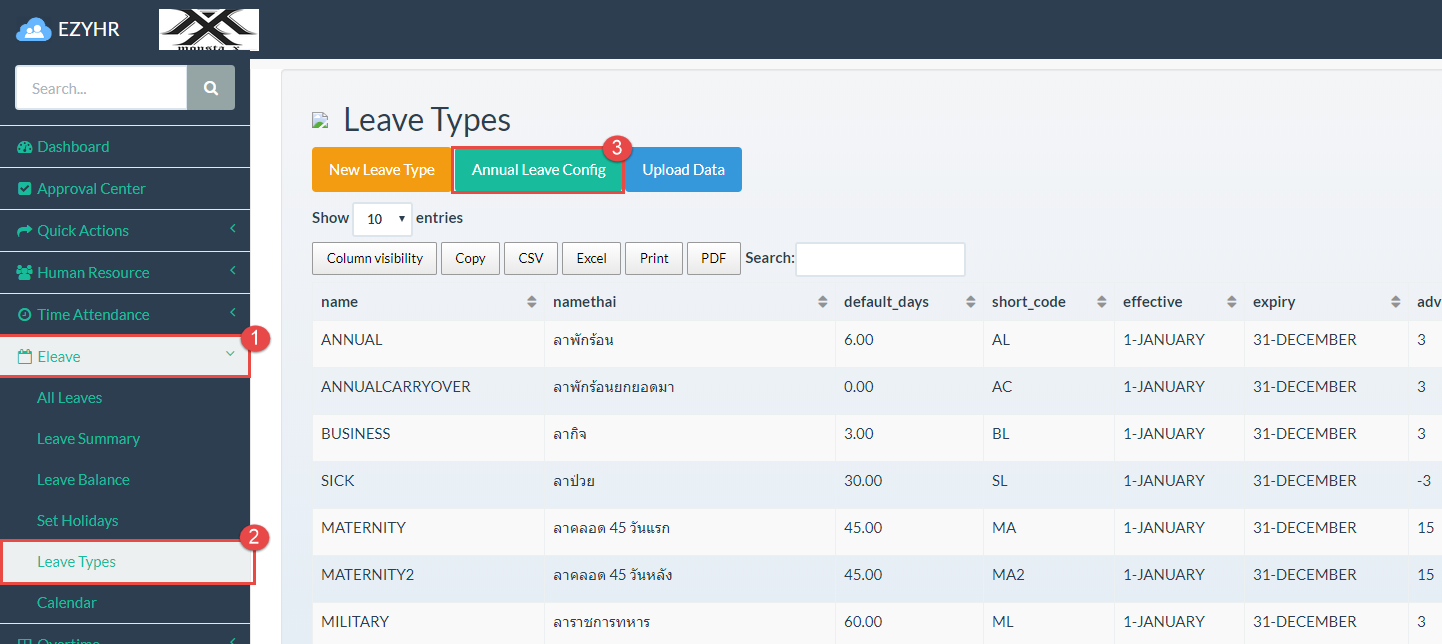Sort by default_days column sort icon

coord(970,302)
